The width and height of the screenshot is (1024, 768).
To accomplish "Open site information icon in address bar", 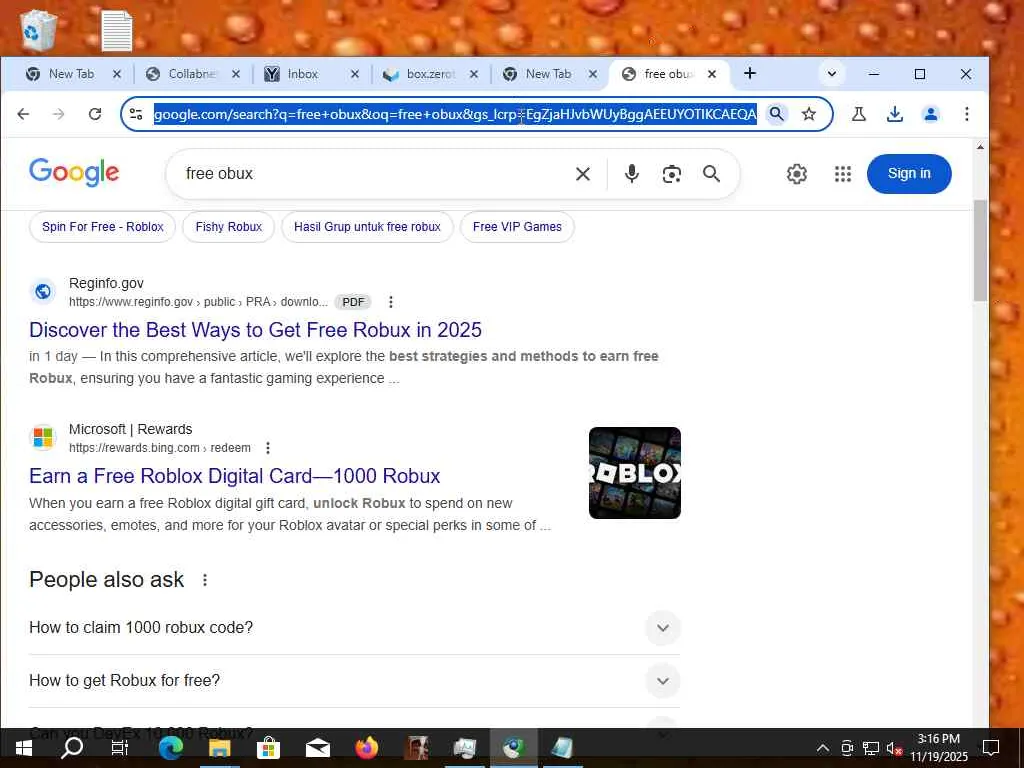I will click(136, 114).
